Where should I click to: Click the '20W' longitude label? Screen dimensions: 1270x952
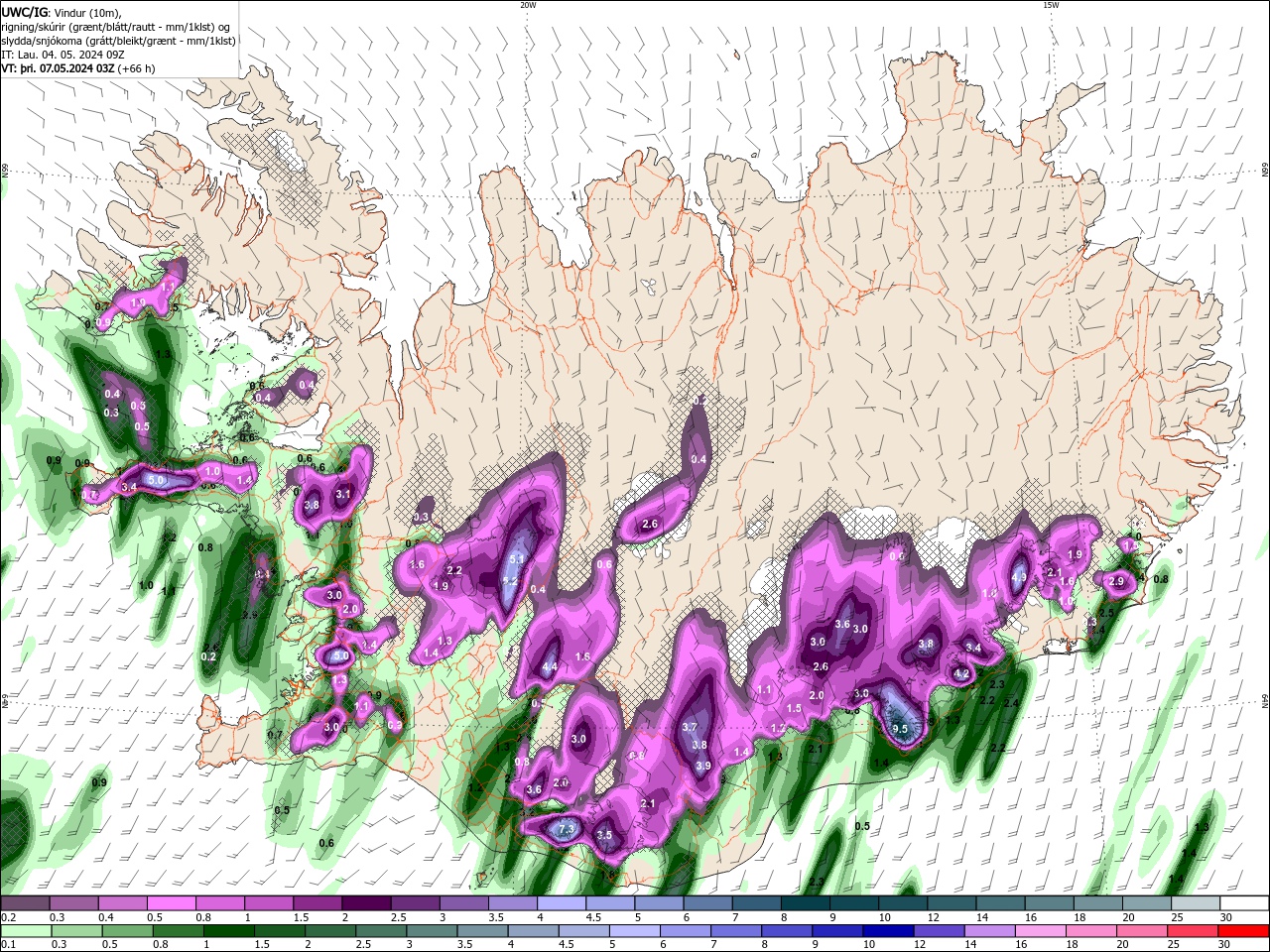point(528,5)
